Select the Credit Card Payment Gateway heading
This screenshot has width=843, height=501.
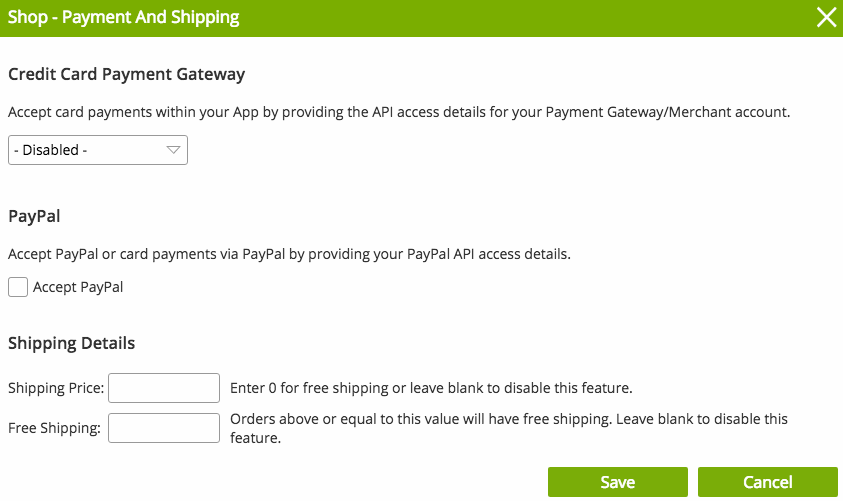(x=126, y=74)
